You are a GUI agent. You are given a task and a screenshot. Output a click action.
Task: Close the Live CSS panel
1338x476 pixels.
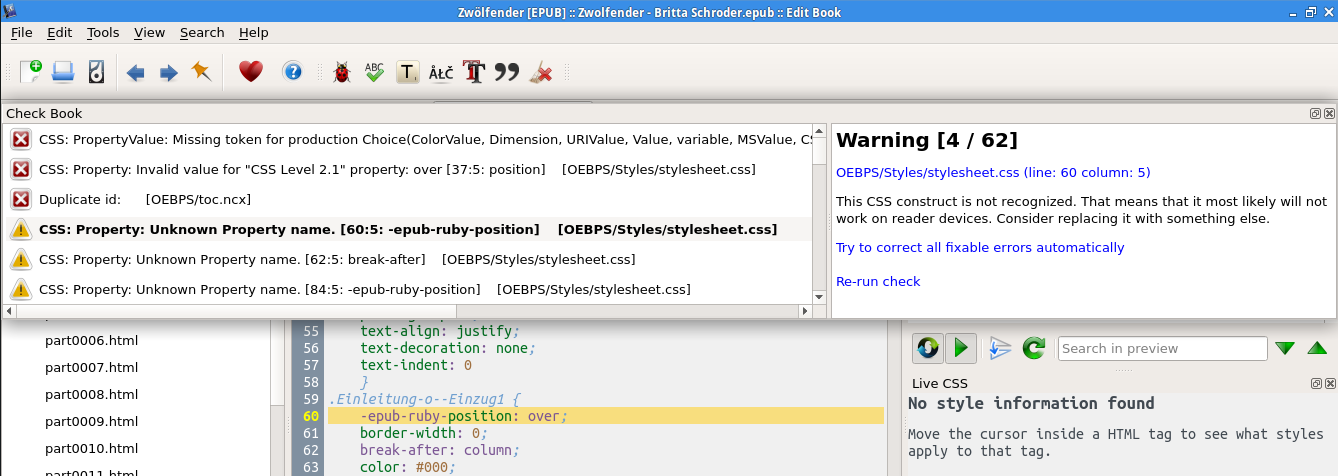(1329, 384)
